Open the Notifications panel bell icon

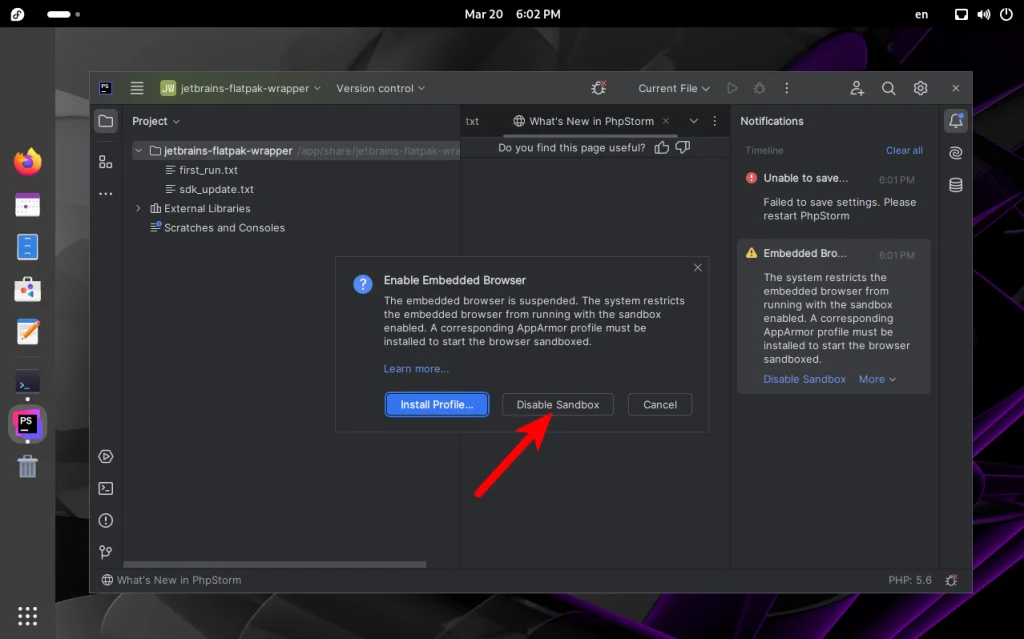pyautogui.click(x=956, y=119)
